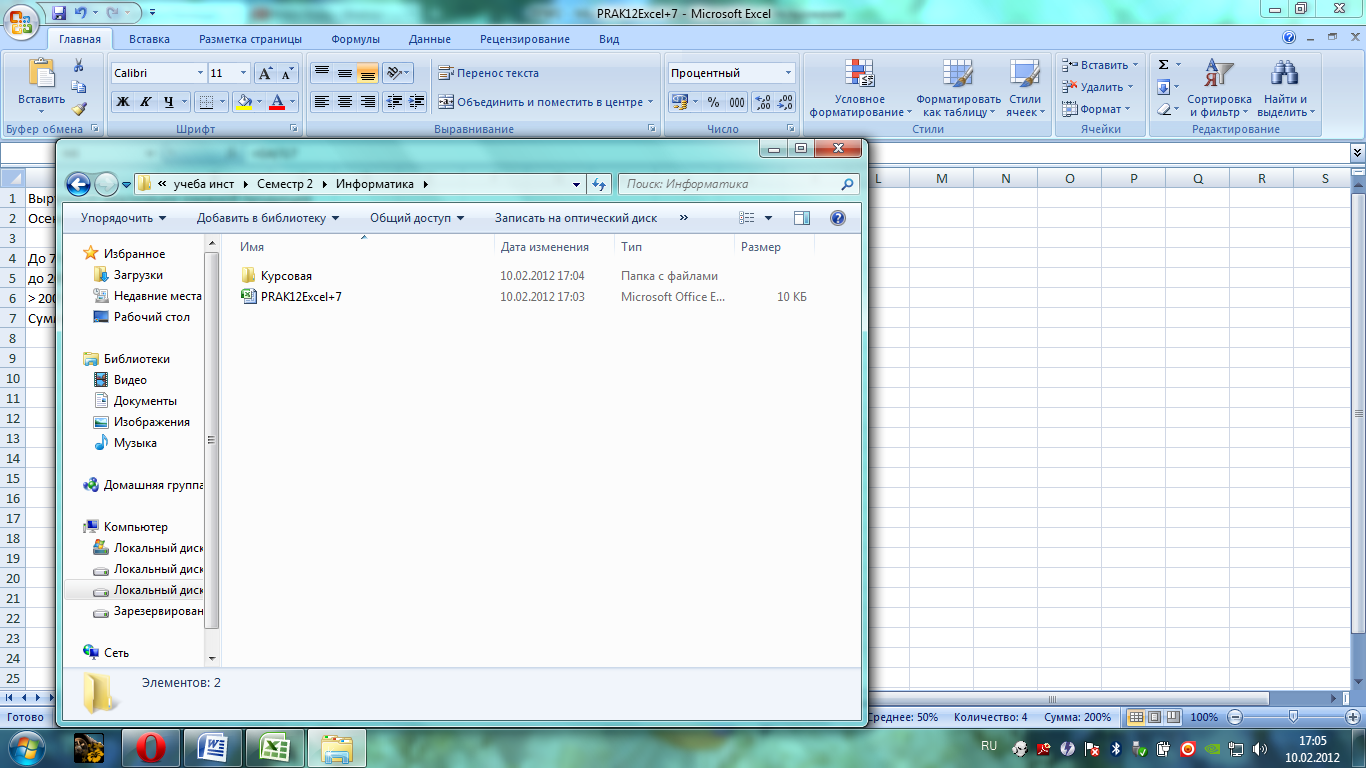The image size is (1366, 768).
Task: Switch to Разметка страницы ribbon tab
Action: click(250, 39)
